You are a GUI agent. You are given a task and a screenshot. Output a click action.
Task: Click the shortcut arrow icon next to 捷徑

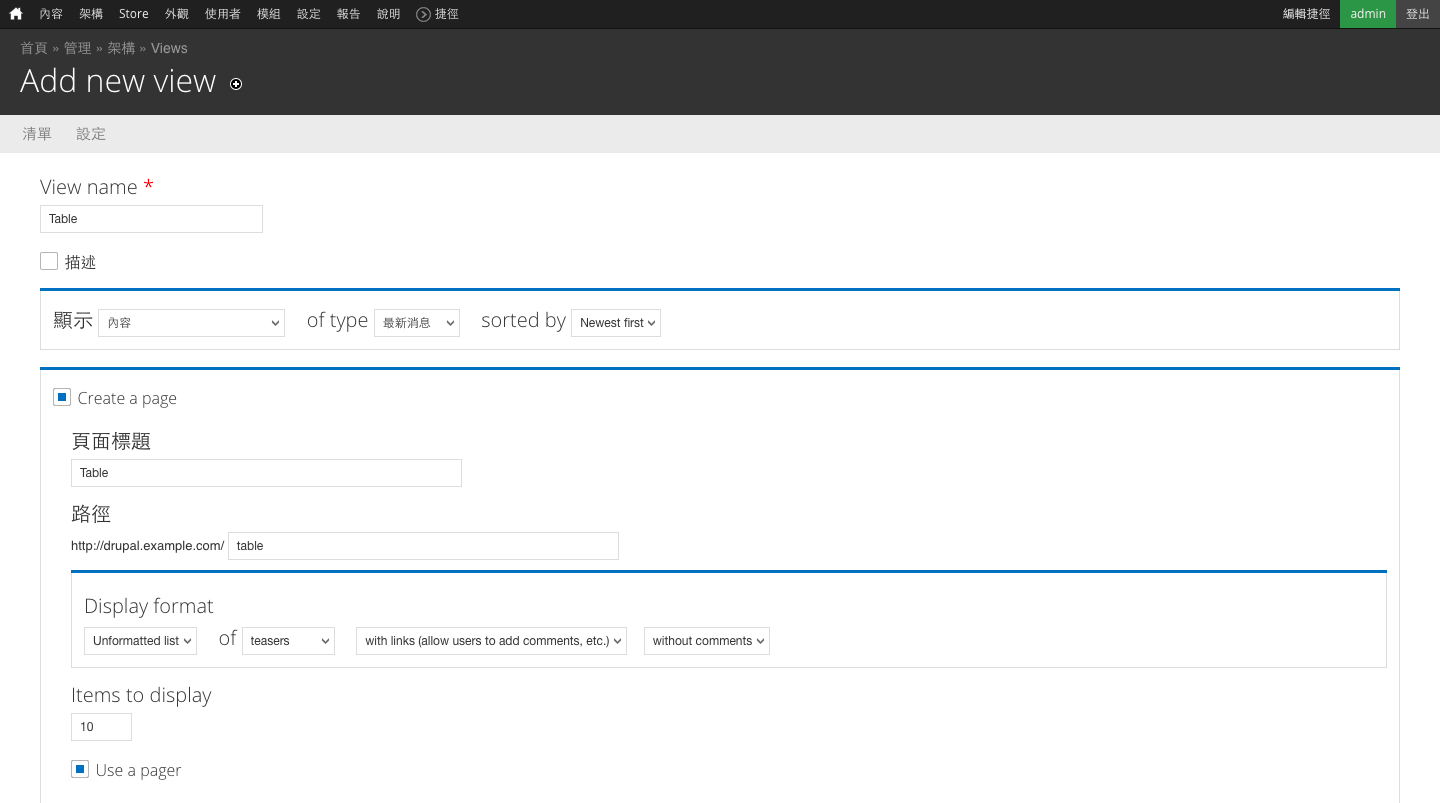click(x=423, y=14)
